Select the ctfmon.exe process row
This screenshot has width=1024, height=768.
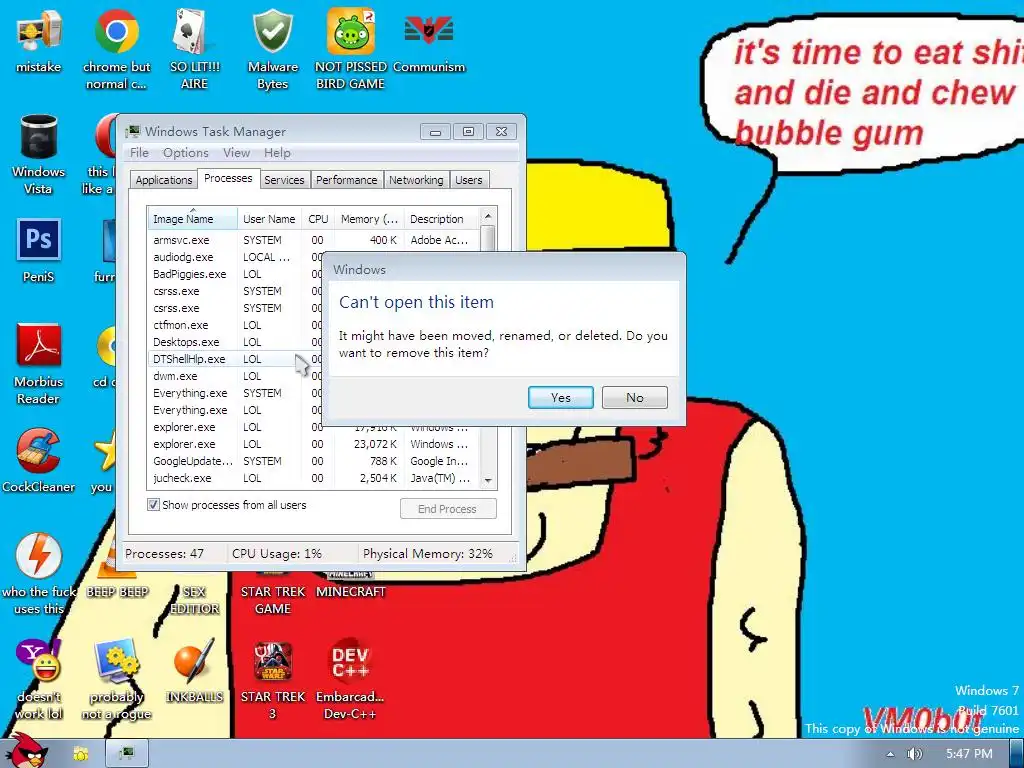pyautogui.click(x=235, y=325)
